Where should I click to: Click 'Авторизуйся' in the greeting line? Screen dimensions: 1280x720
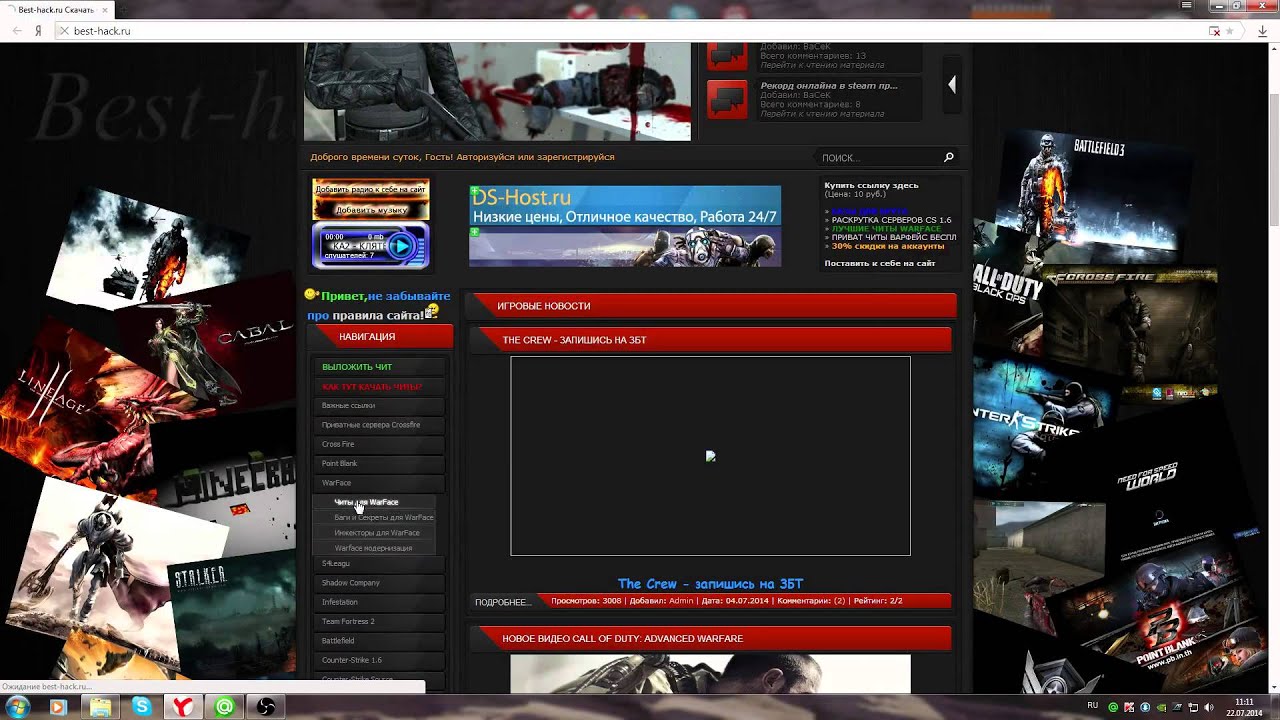coord(484,157)
